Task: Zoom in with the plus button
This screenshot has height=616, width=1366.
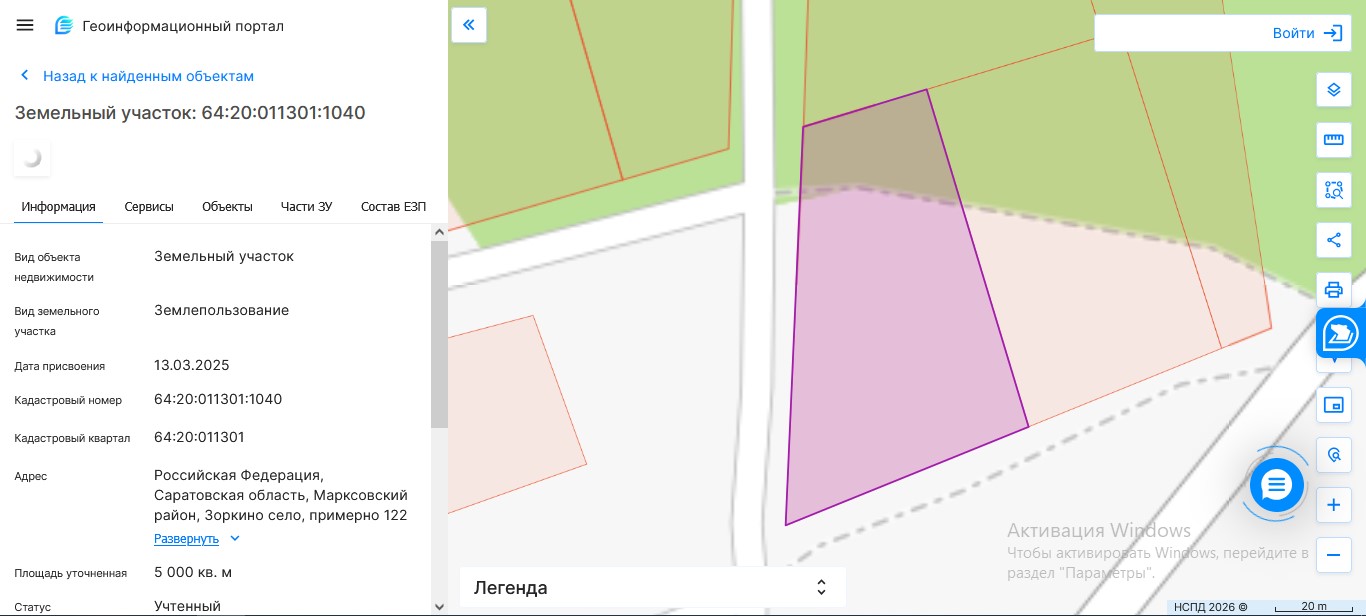Action: 1333,505
